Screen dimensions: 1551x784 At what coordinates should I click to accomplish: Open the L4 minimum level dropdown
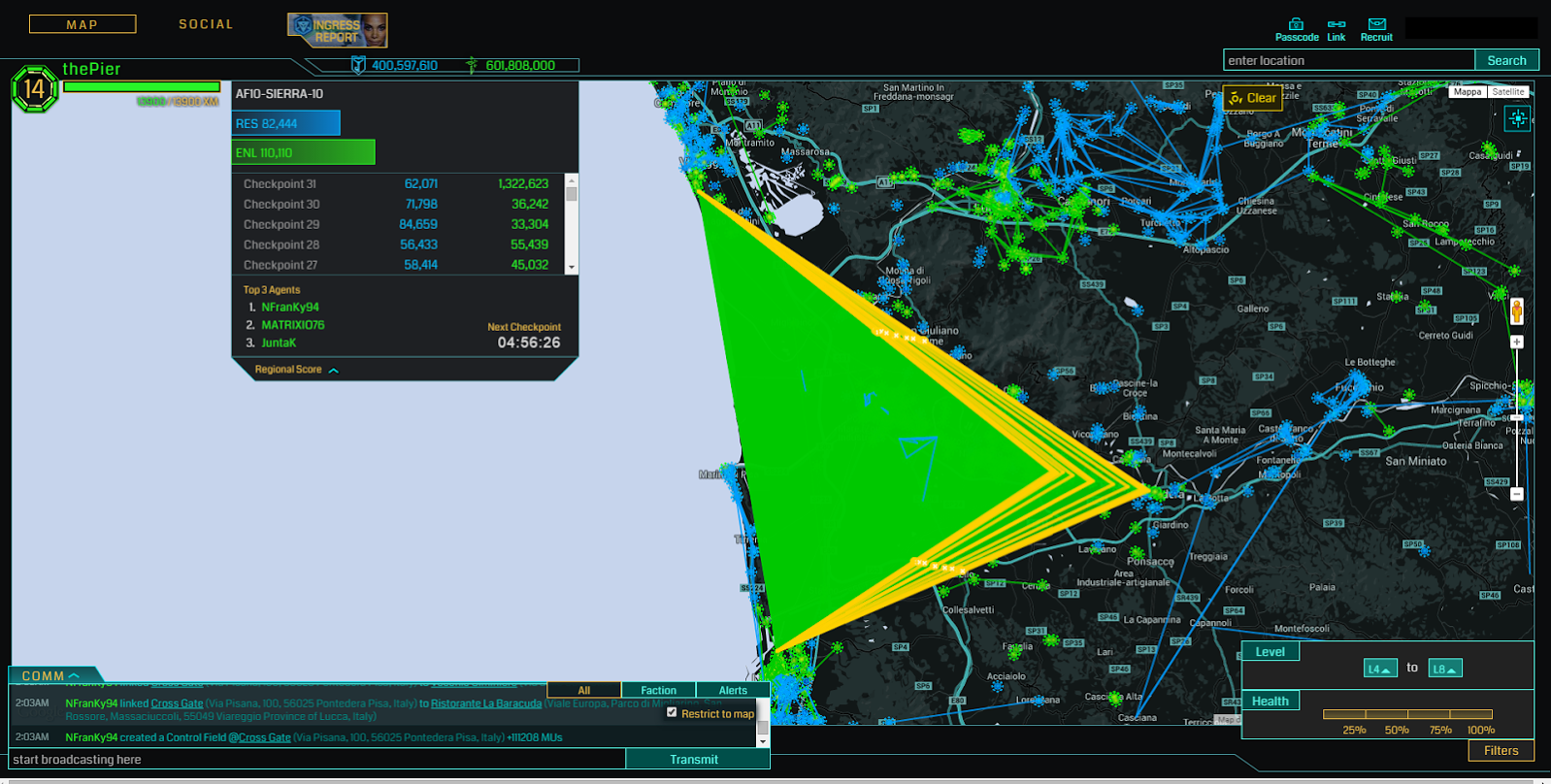click(x=1380, y=669)
